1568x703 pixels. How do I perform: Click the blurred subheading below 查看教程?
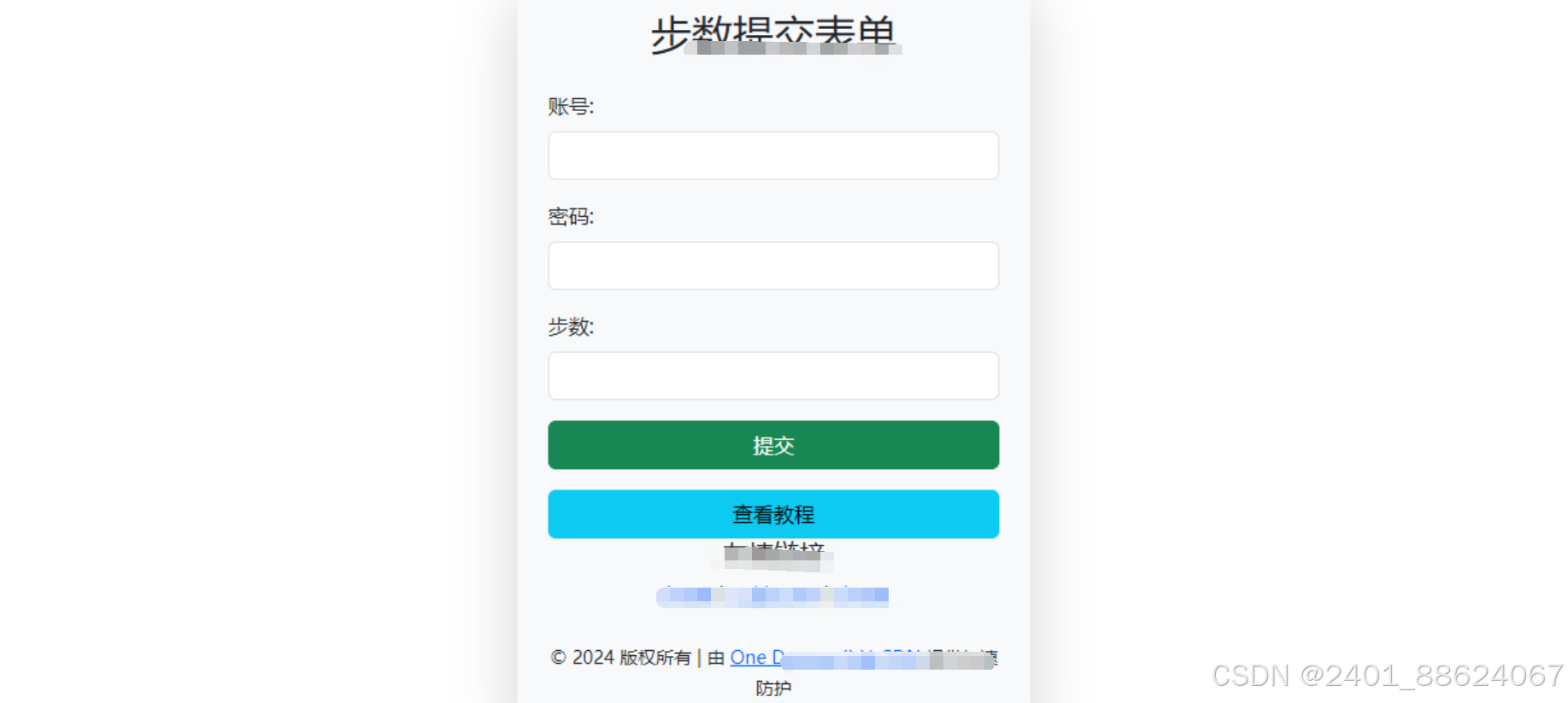[x=773, y=556]
